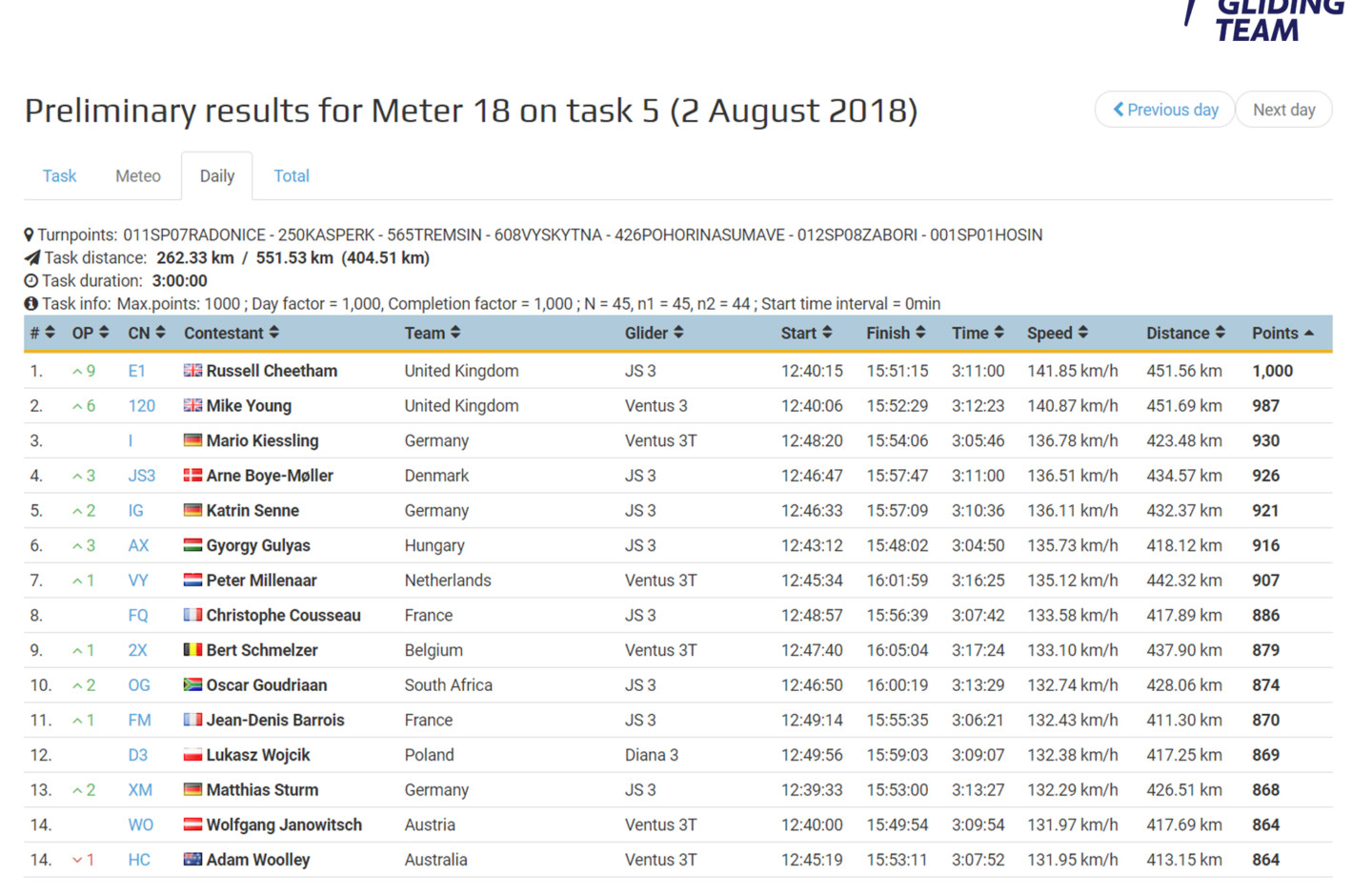The width and height of the screenshot is (1372, 896).
Task: Open the Total results tab
Action: pyautogui.click(x=292, y=176)
